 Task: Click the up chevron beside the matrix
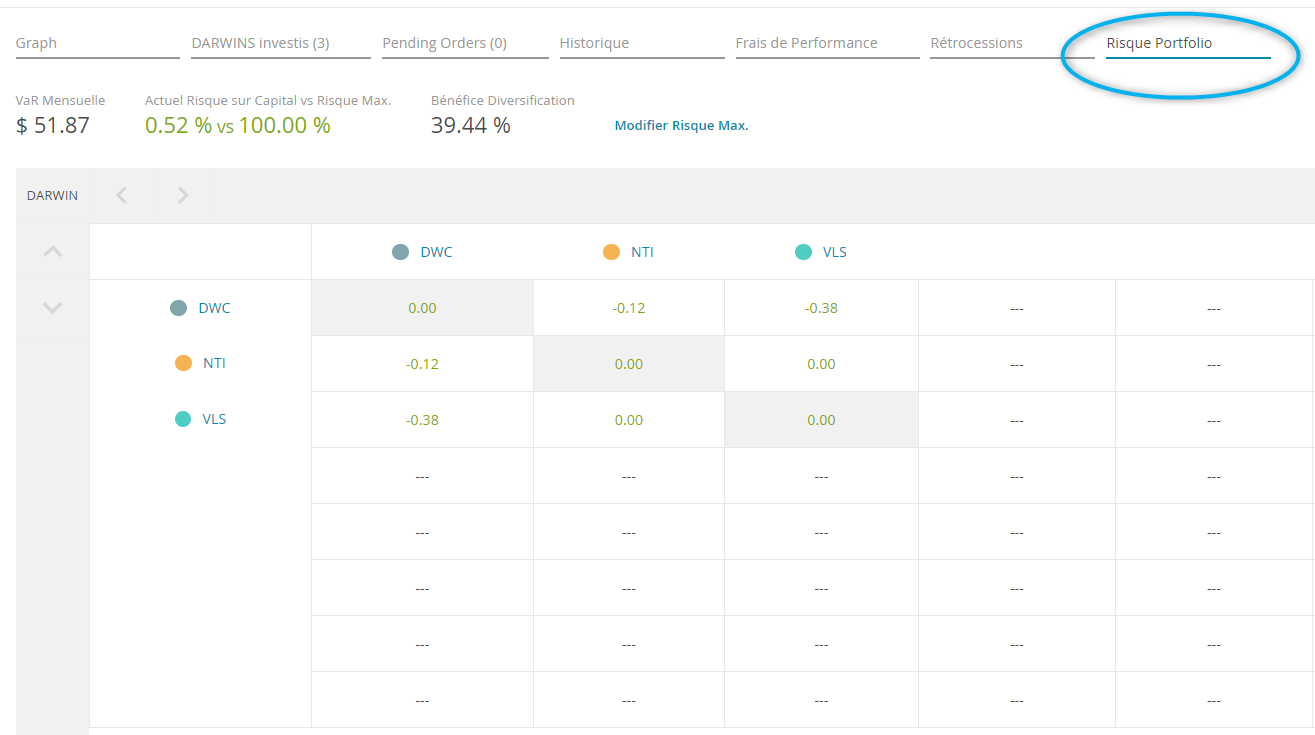(53, 252)
